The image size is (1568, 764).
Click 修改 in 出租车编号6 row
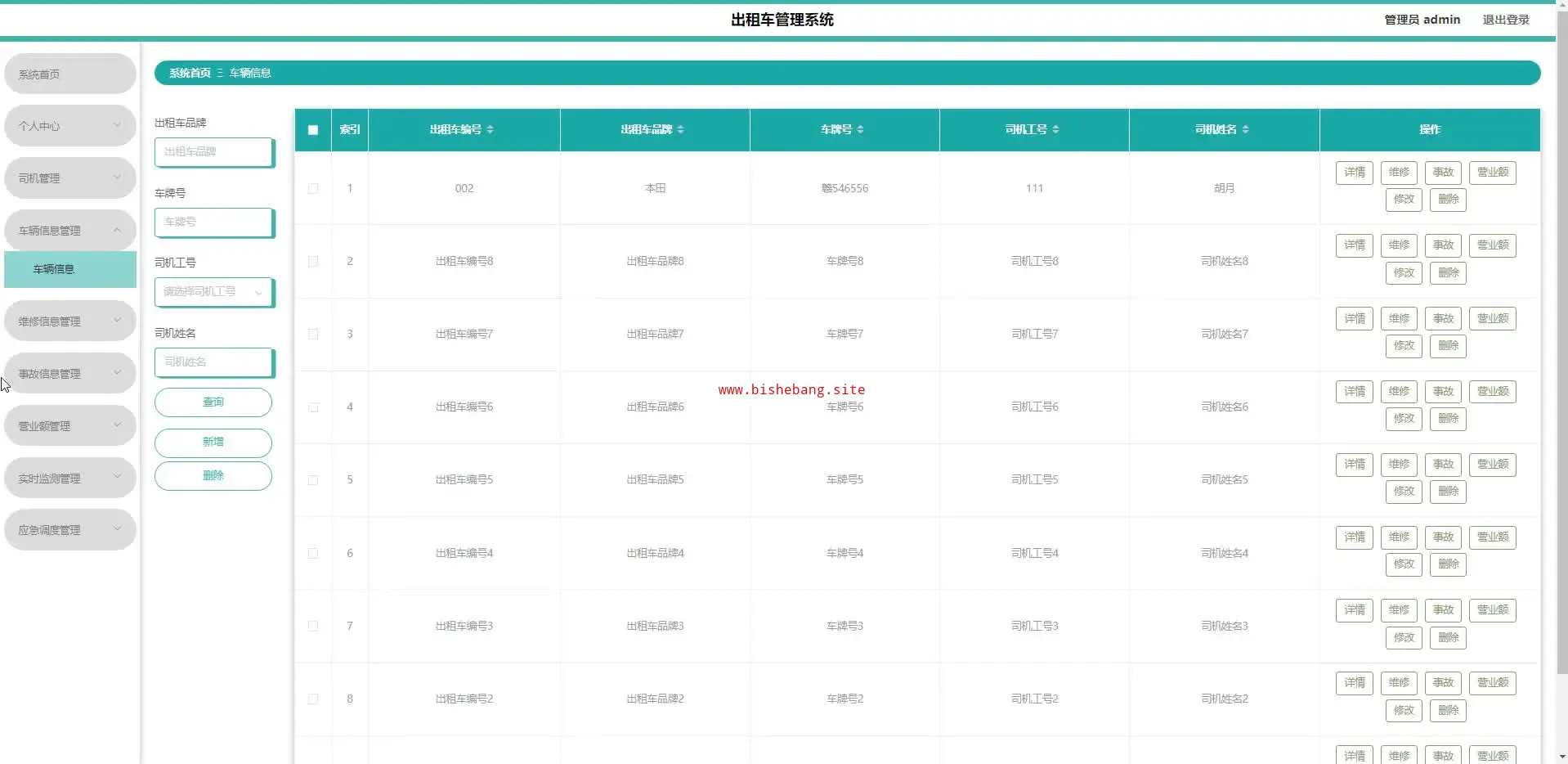click(x=1404, y=419)
